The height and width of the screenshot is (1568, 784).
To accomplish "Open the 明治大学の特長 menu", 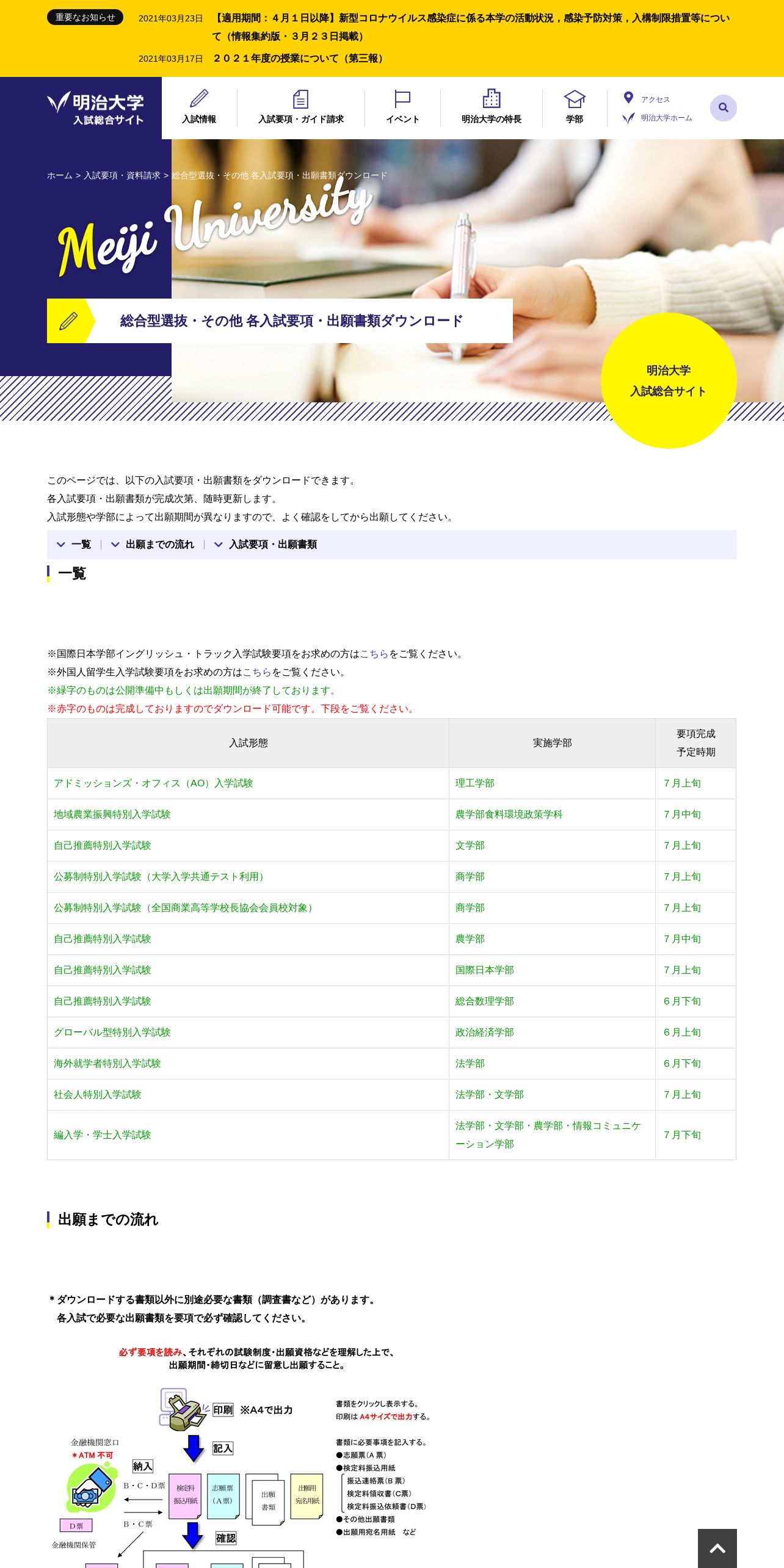I will (492, 108).
